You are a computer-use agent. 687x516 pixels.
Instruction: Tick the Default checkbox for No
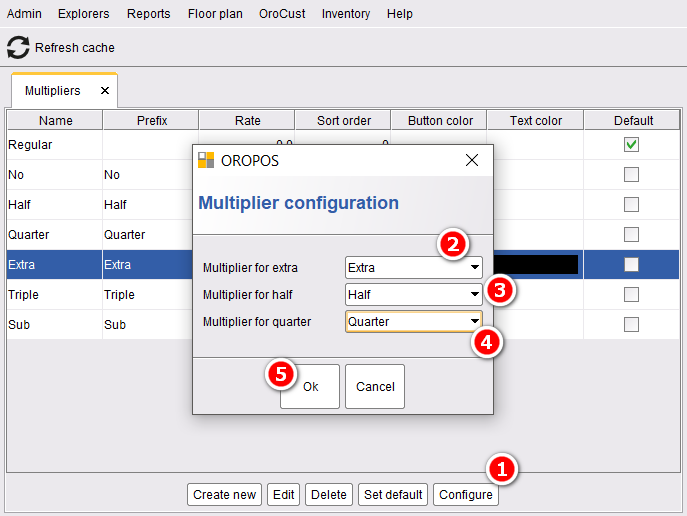(631, 174)
